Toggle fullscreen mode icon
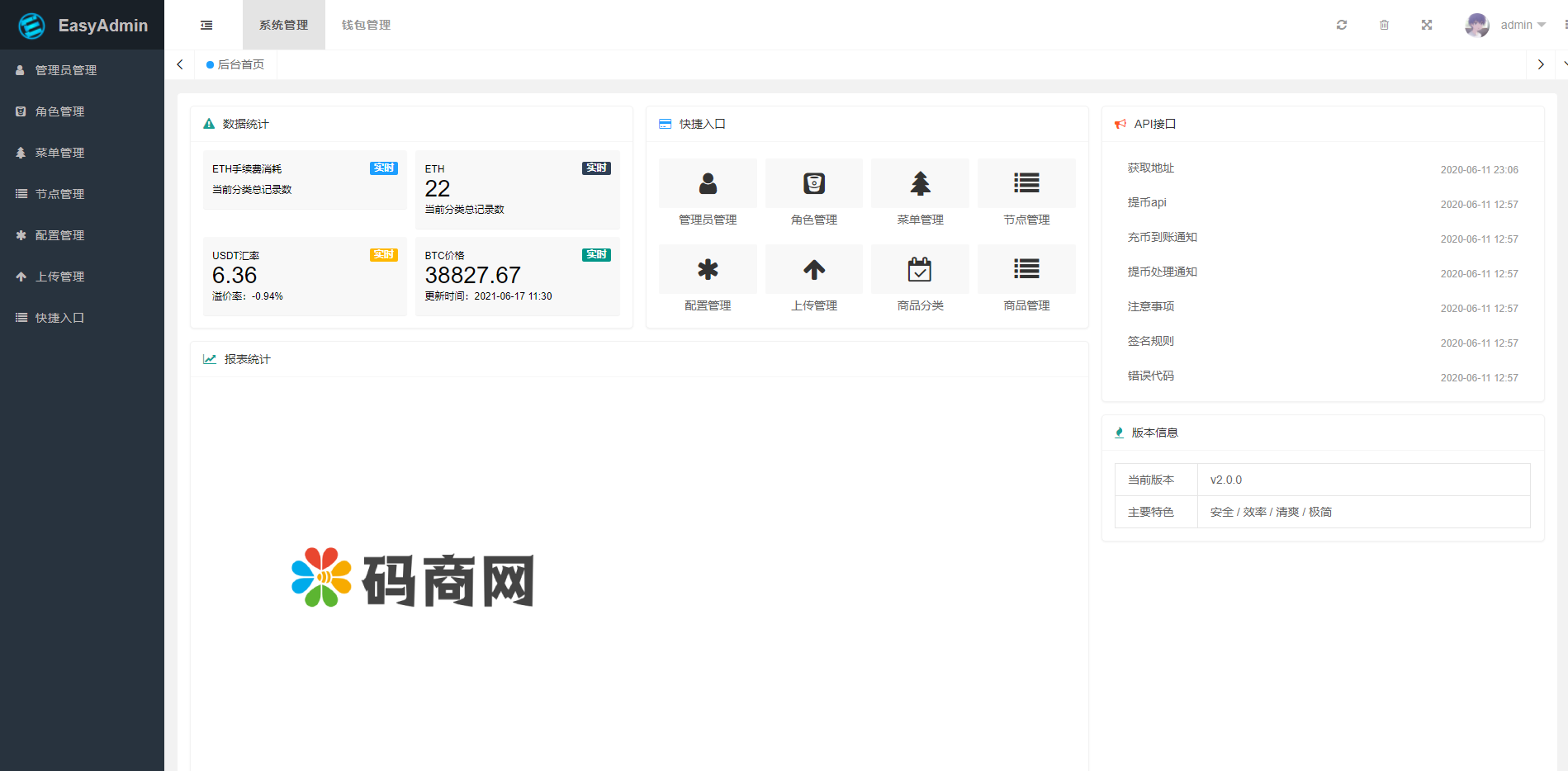 [1427, 25]
